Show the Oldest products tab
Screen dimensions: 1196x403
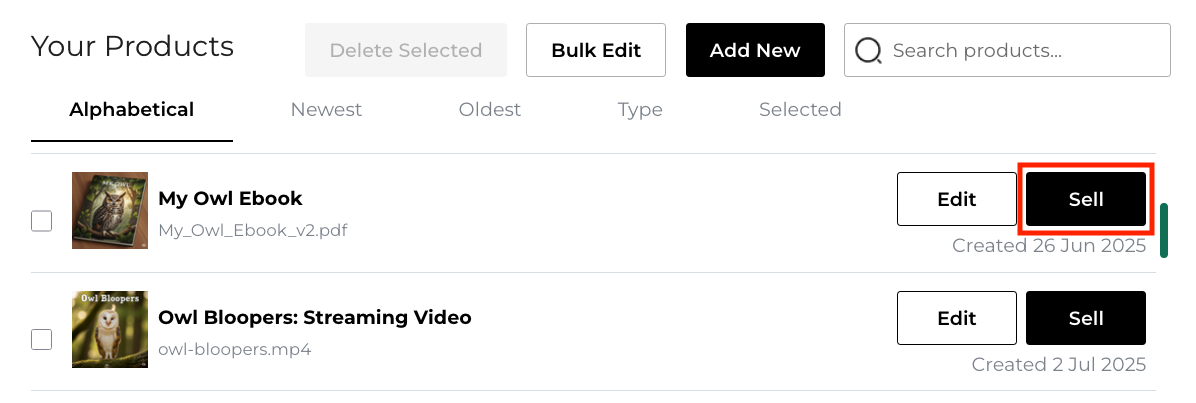(490, 110)
